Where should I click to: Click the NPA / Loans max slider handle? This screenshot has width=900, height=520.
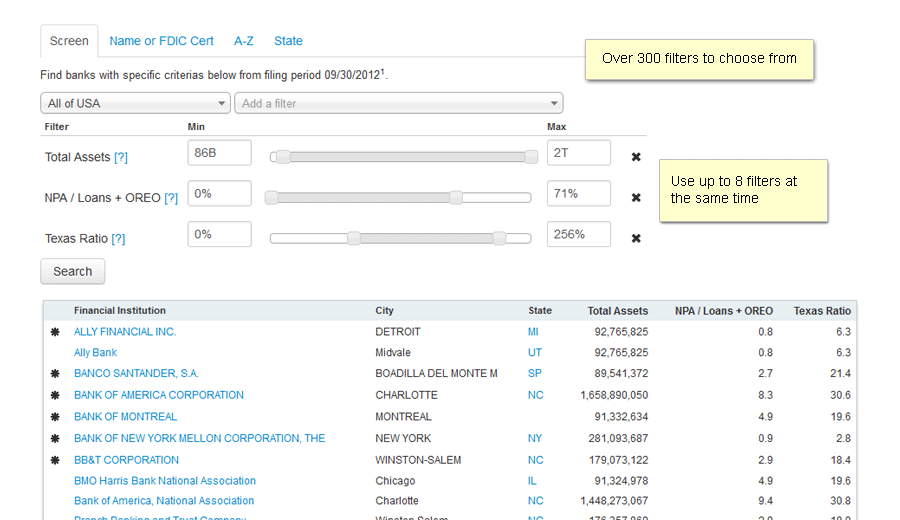(x=456, y=198)
